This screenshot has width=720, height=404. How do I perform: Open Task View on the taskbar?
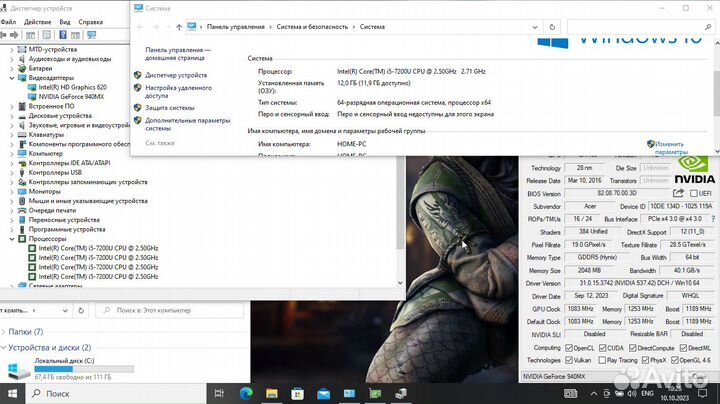(x=219, y=393)
